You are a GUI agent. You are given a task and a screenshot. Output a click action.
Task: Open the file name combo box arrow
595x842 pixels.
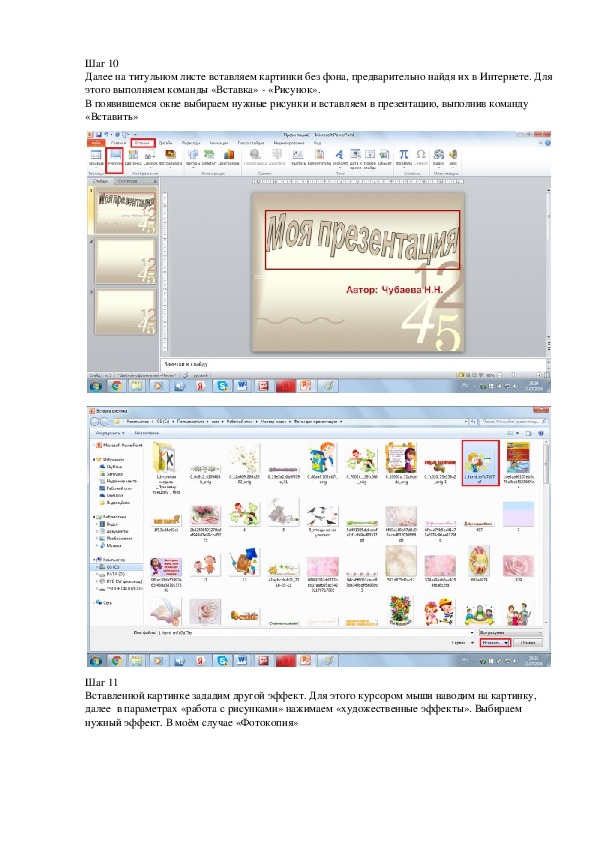(472, 633)
